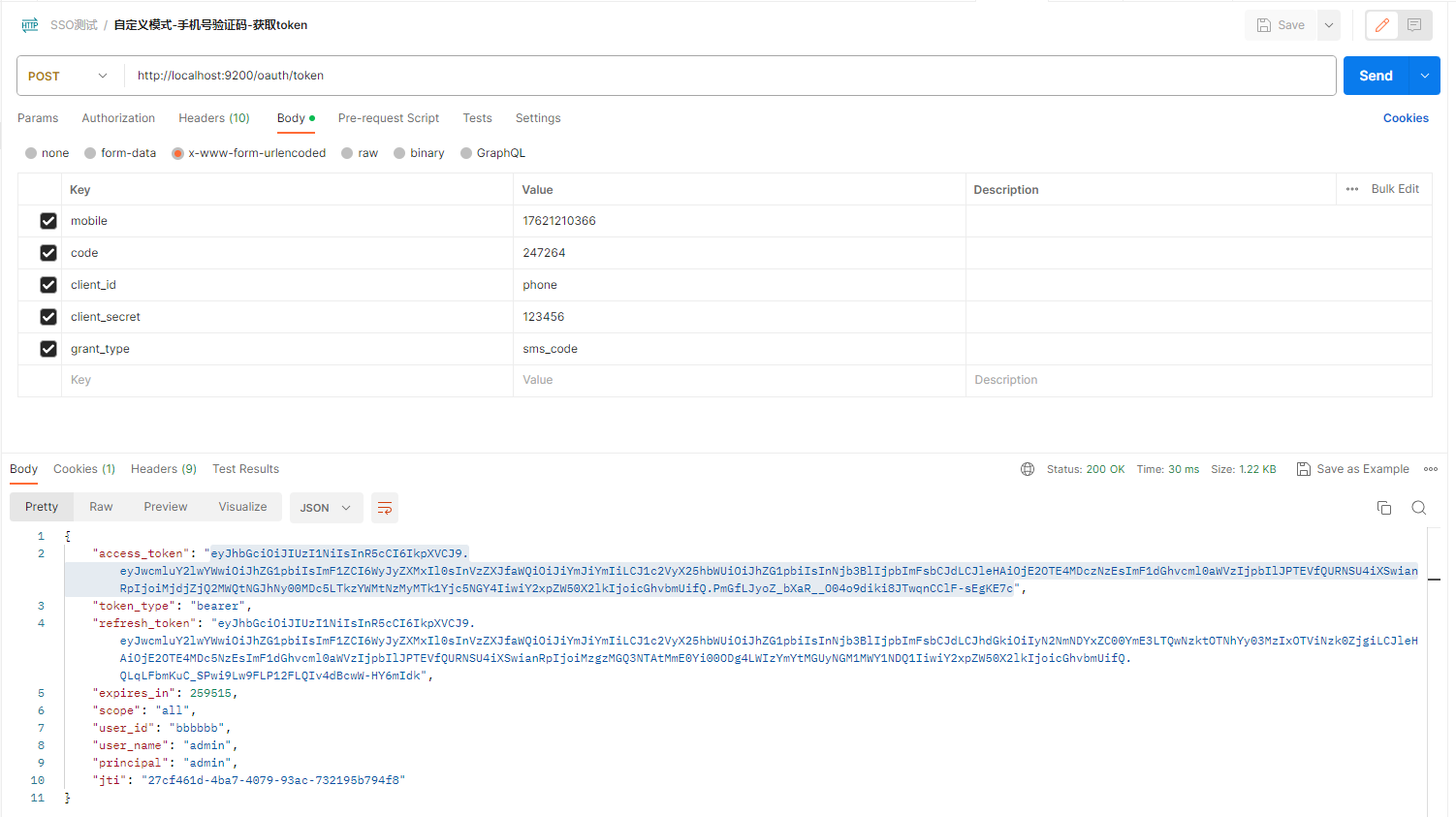Screen dimensions: 1456x817
Task: Open the search-in-response magnifier icon
Action: click(x=1418, y=507)
